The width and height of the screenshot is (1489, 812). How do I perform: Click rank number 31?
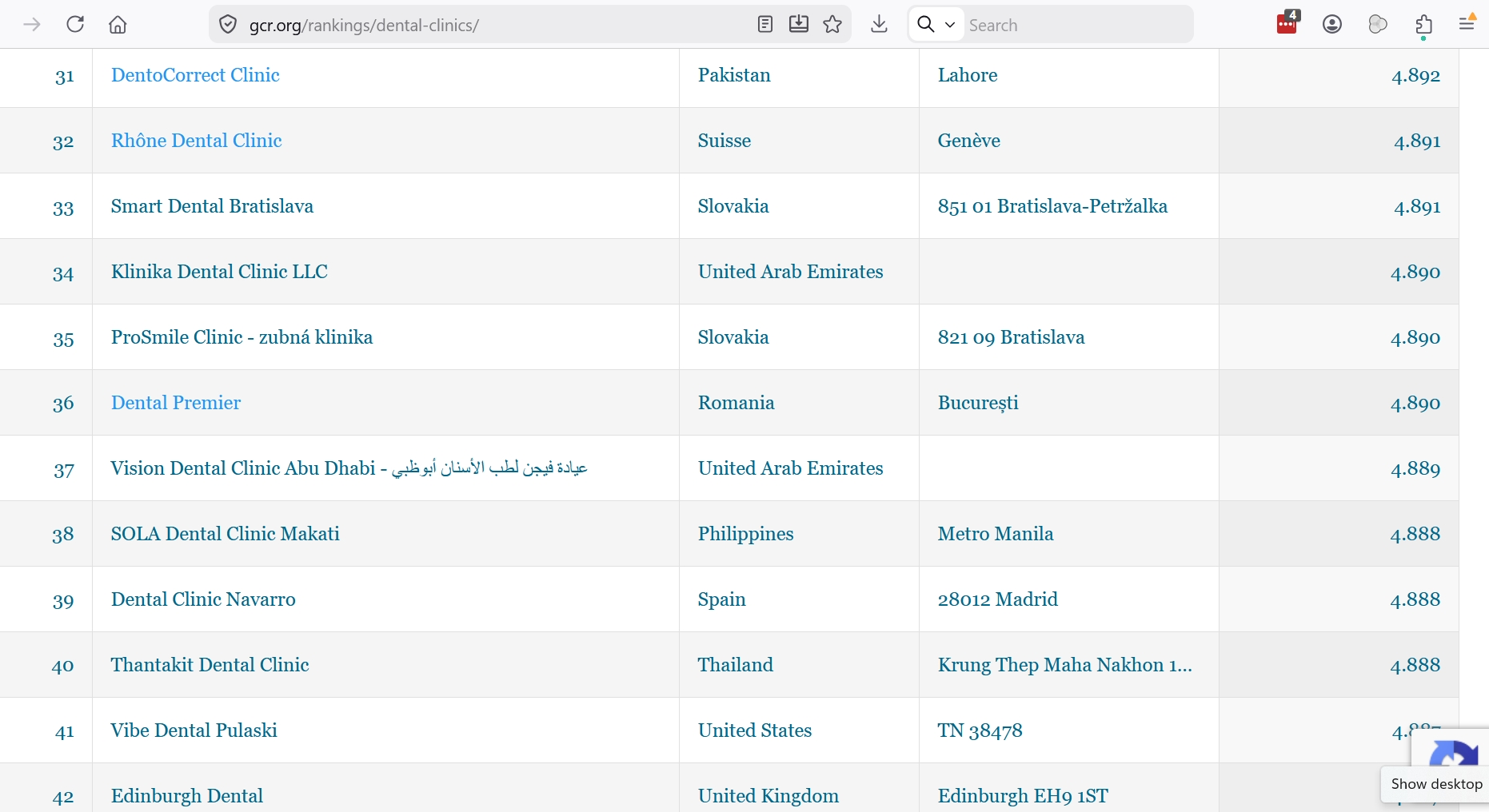(65, 76)
